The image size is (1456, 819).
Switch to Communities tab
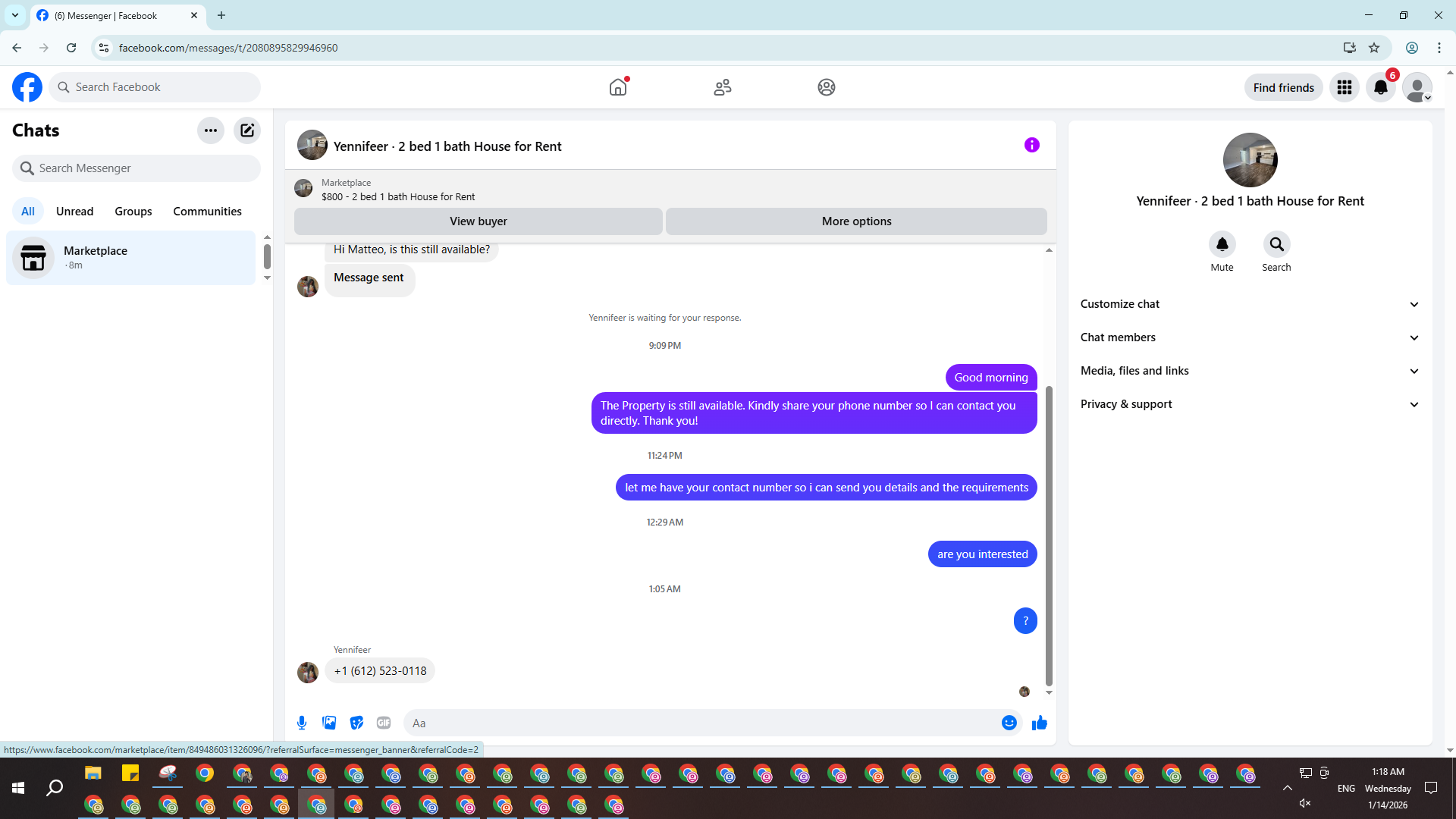207,212
